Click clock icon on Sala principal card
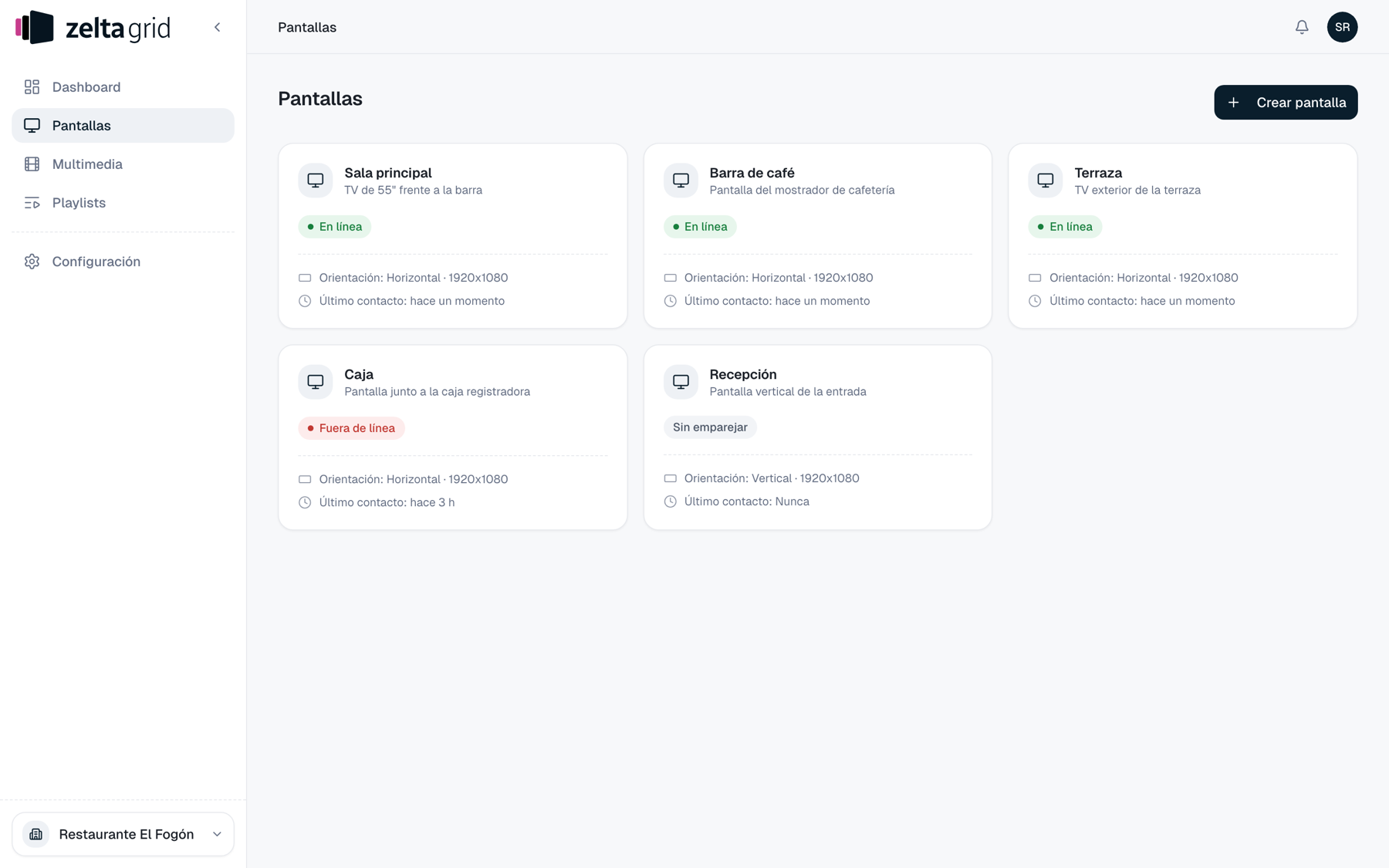 pos(305,301)
